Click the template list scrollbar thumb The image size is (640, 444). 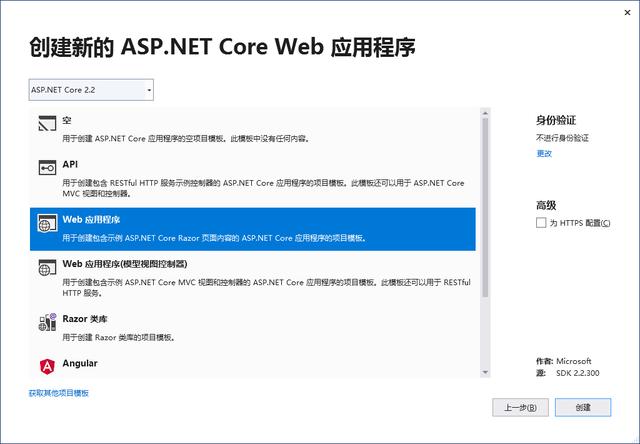click(485, 207)
